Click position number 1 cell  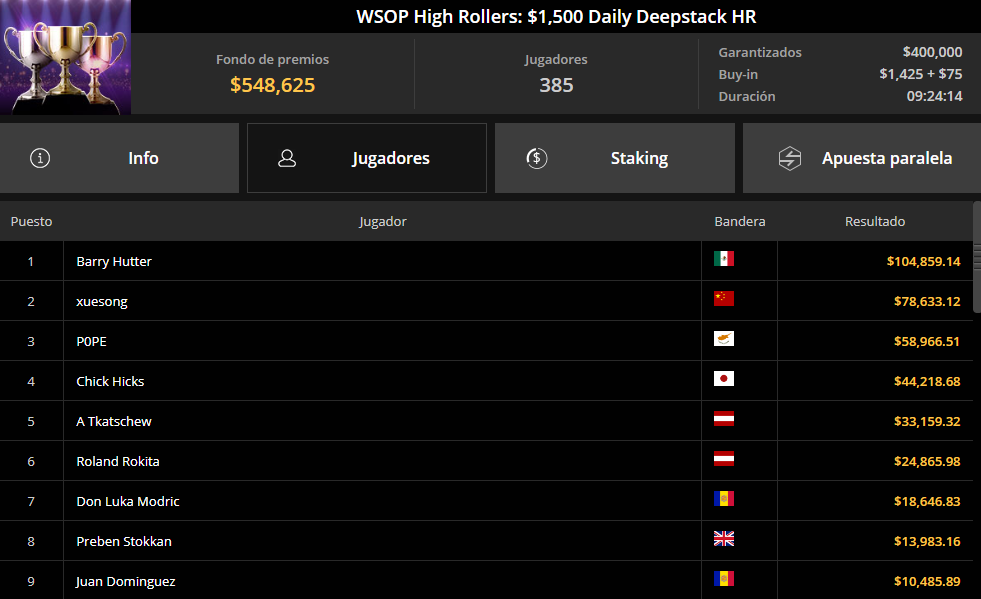coord(31,262)
